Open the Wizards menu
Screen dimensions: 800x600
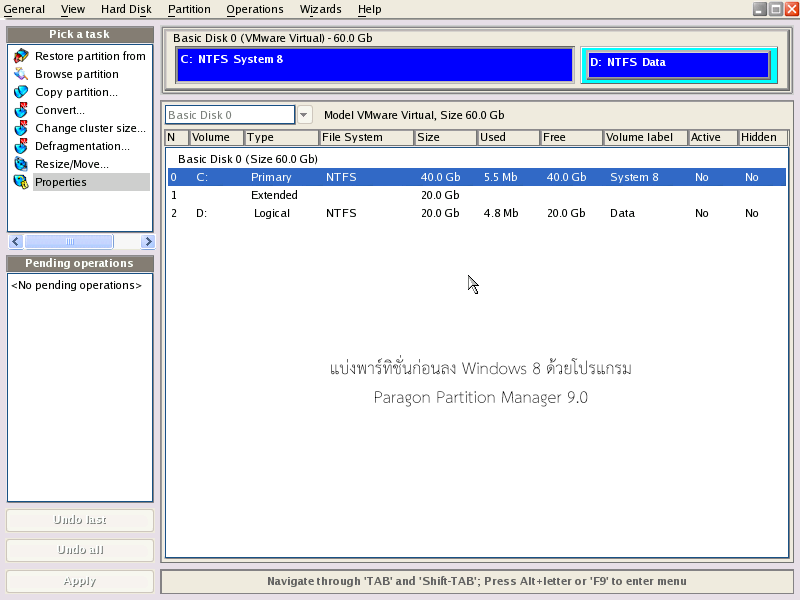click(x=320, y=9)
